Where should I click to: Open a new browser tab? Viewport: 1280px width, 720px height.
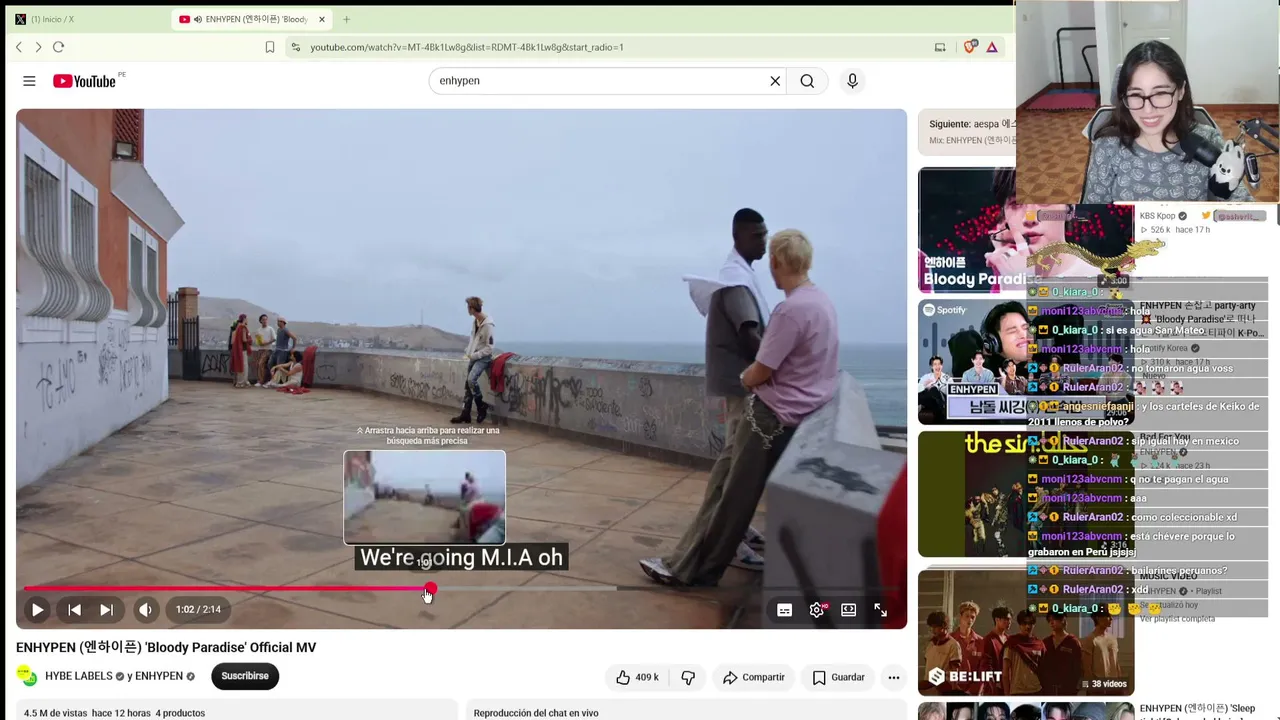coord(346,19)
